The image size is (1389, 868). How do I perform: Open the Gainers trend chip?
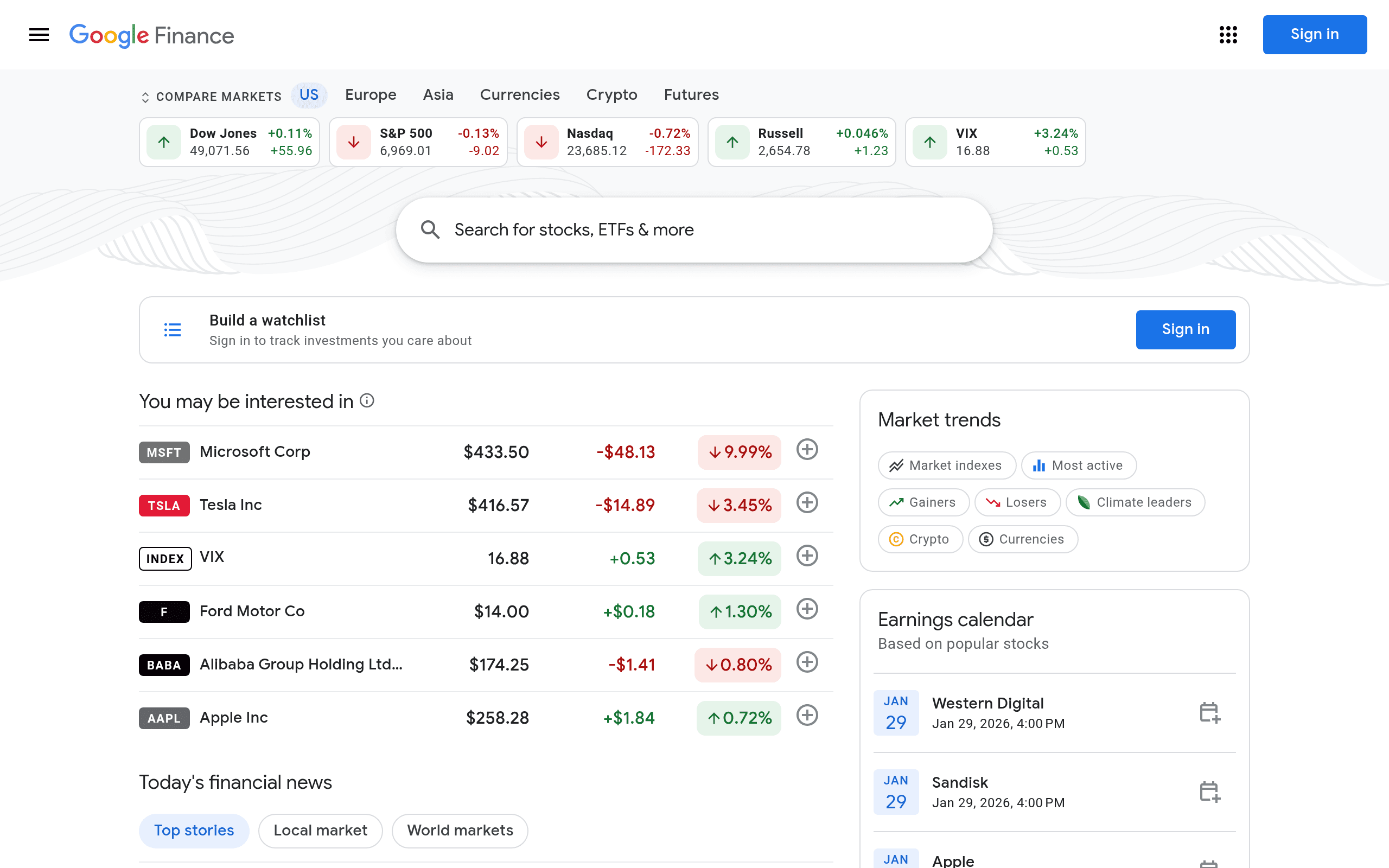tap(923, 502)
